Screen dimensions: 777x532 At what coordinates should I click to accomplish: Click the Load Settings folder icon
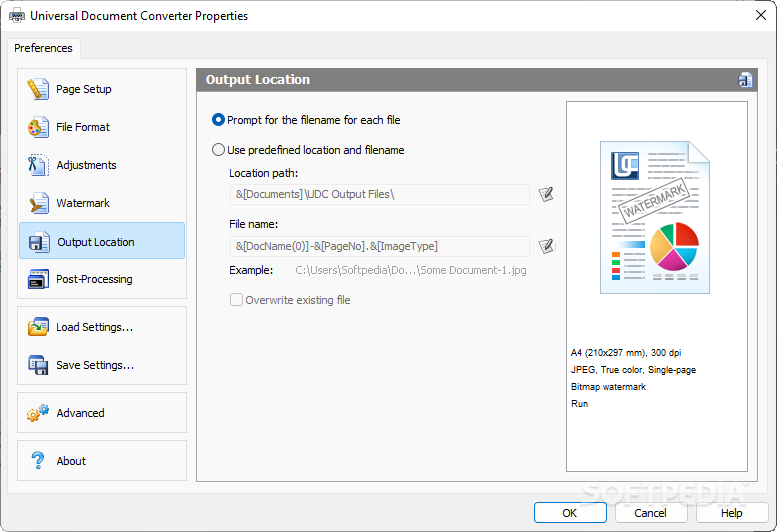tap(38, 327)
